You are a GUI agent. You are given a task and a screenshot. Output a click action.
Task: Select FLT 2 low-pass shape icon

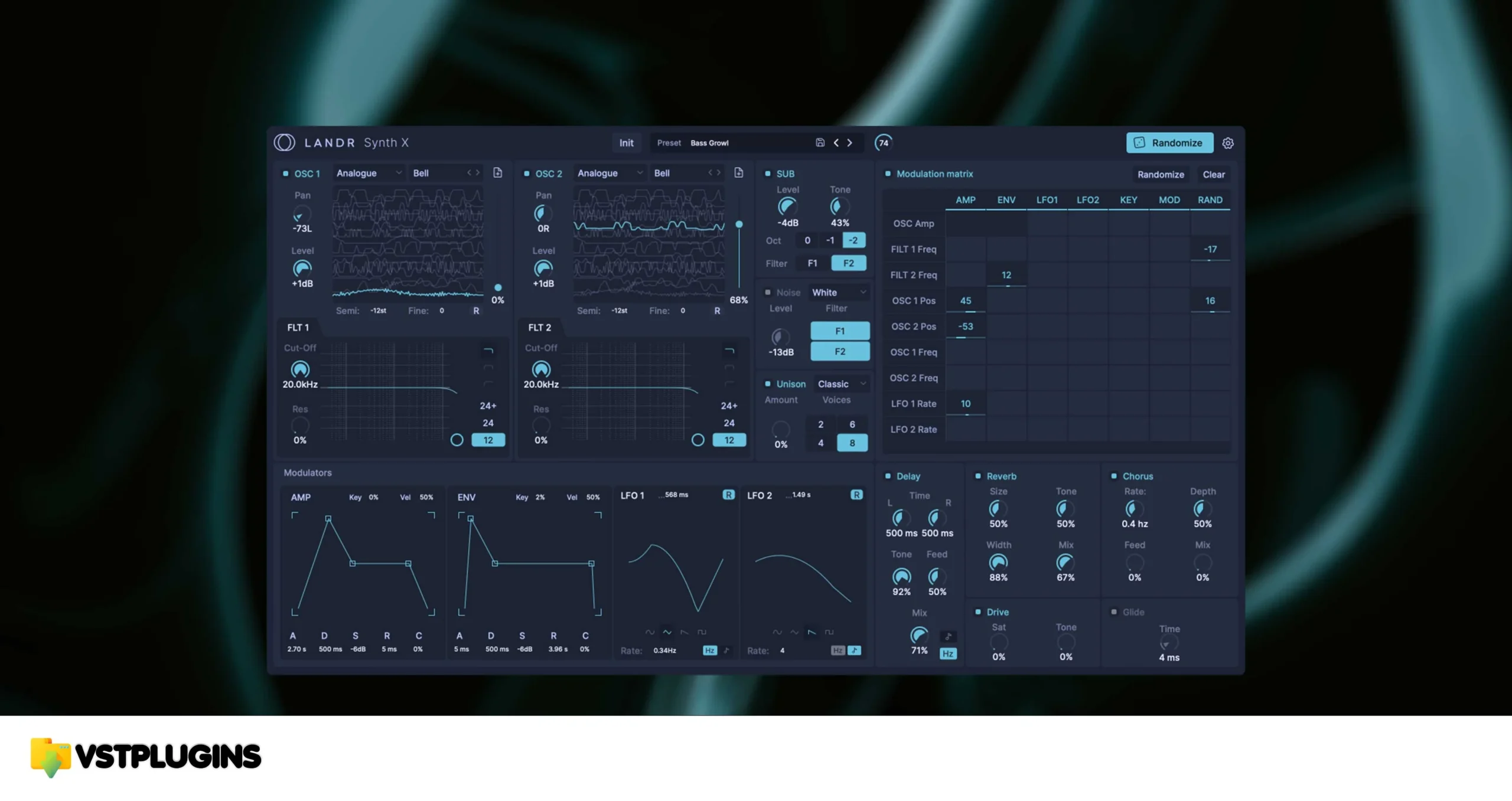729,351
